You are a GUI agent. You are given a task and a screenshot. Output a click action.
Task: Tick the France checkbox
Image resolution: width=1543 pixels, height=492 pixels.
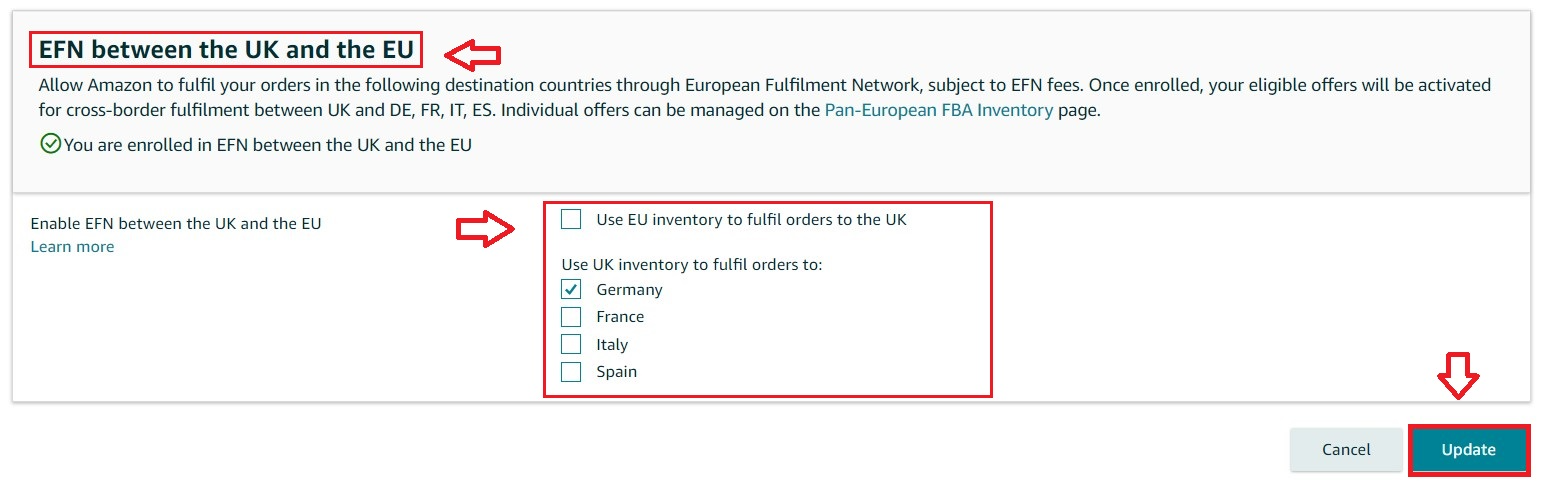coord(571,317)
